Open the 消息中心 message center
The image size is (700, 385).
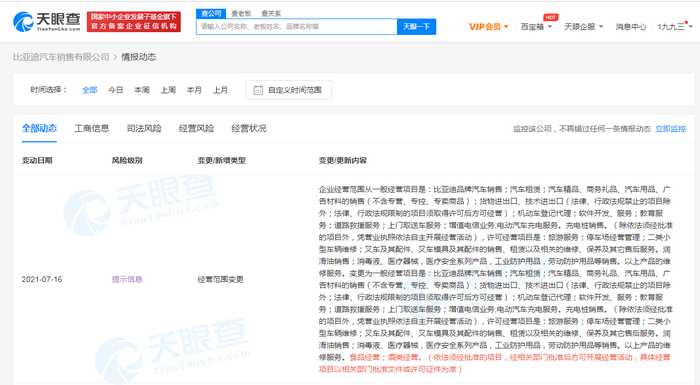[x=630, y=27]
